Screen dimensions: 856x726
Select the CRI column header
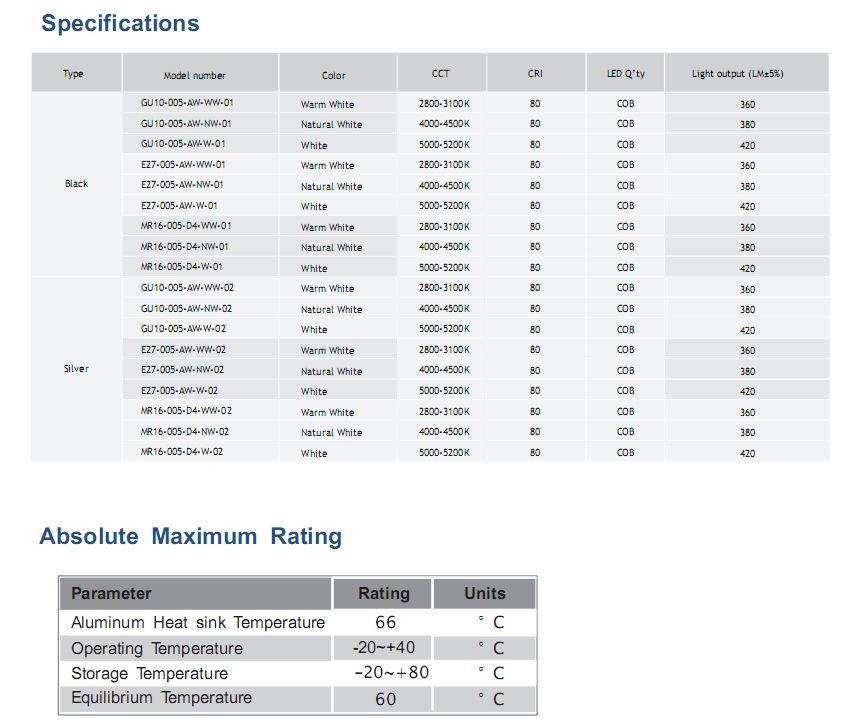[535, 74]
